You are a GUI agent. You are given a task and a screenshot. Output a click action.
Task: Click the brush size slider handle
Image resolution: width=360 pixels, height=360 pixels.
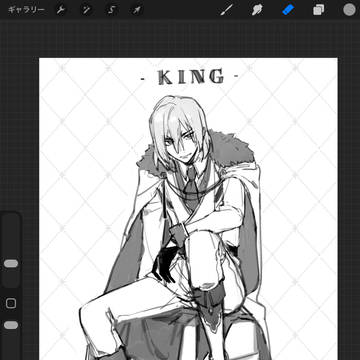pos(11,264)
